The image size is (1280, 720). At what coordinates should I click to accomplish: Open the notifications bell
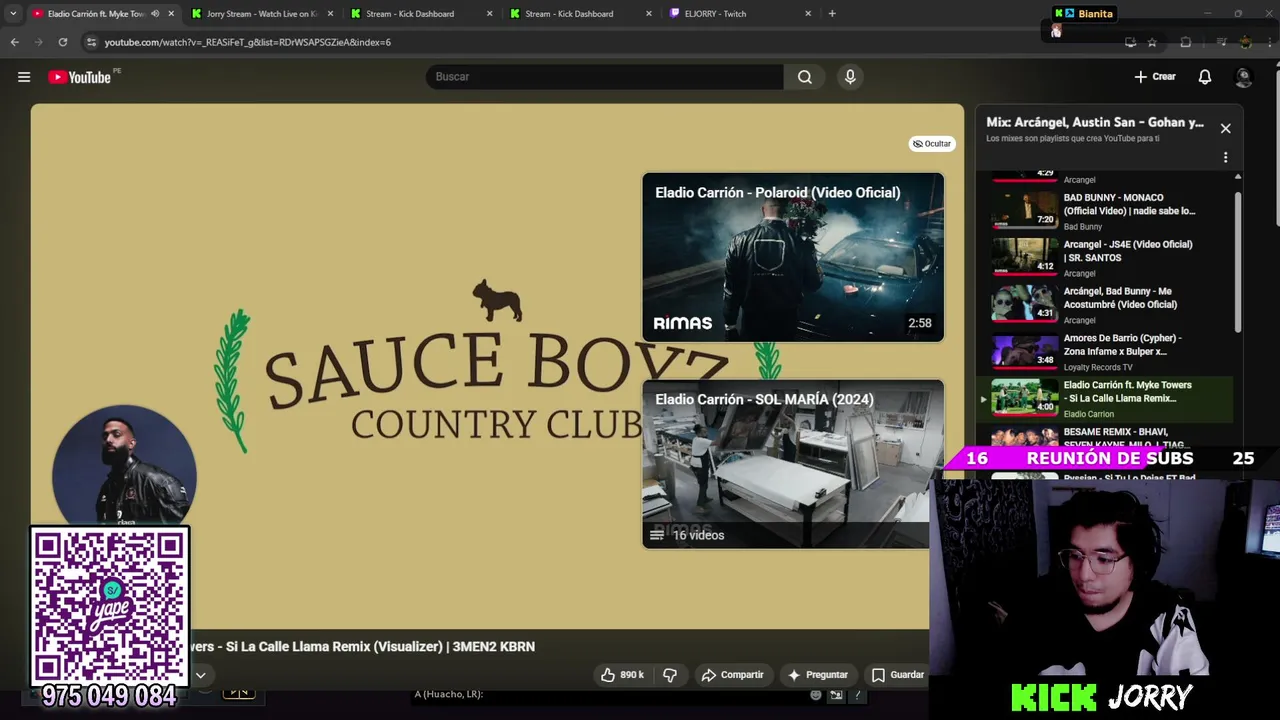click(1205, 77)
